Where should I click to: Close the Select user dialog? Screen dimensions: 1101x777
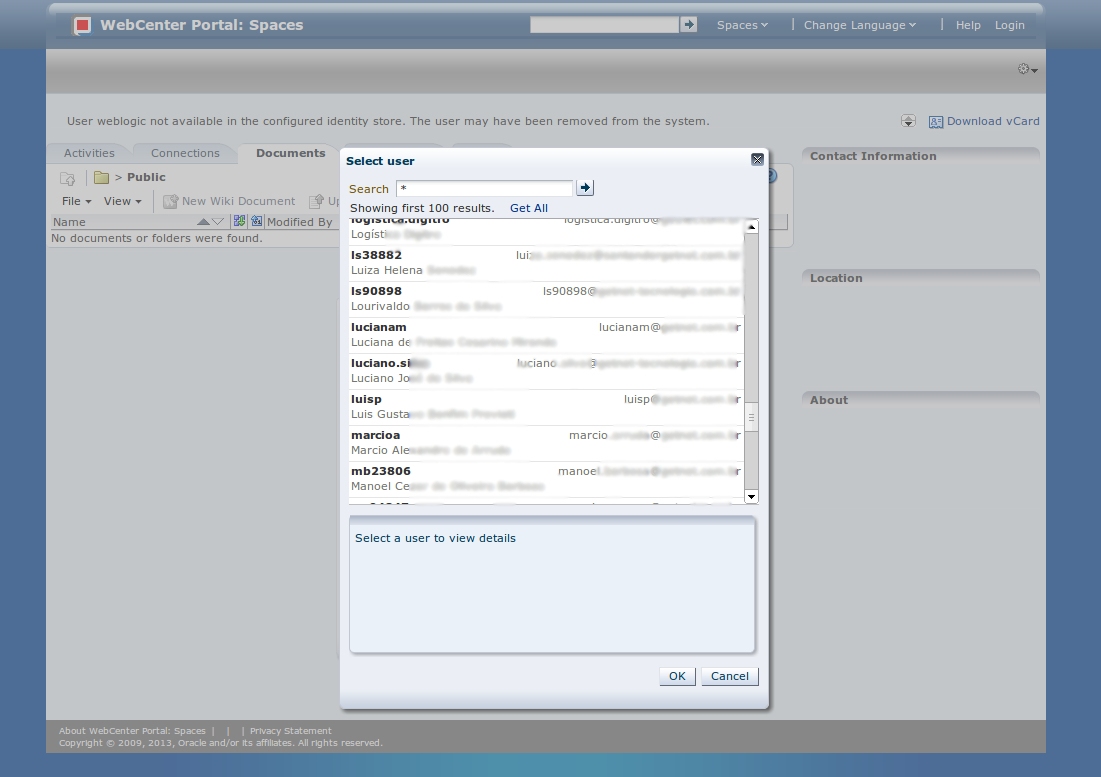[x=757, y=160]
